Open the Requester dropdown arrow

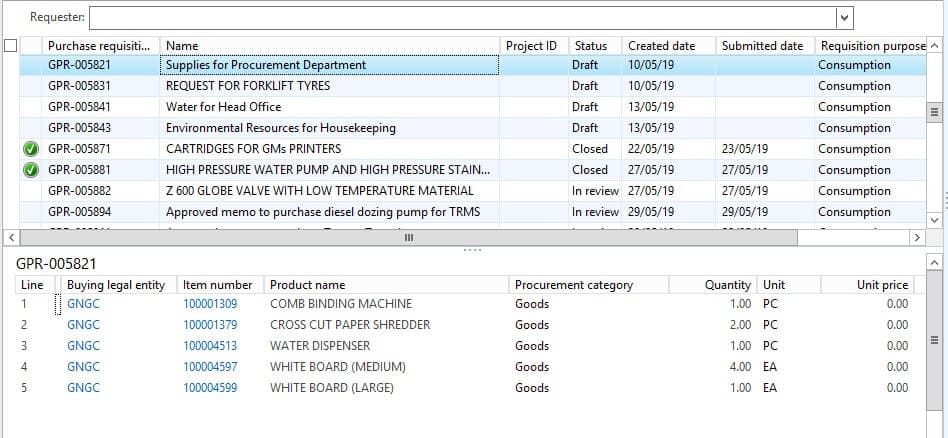845,17
